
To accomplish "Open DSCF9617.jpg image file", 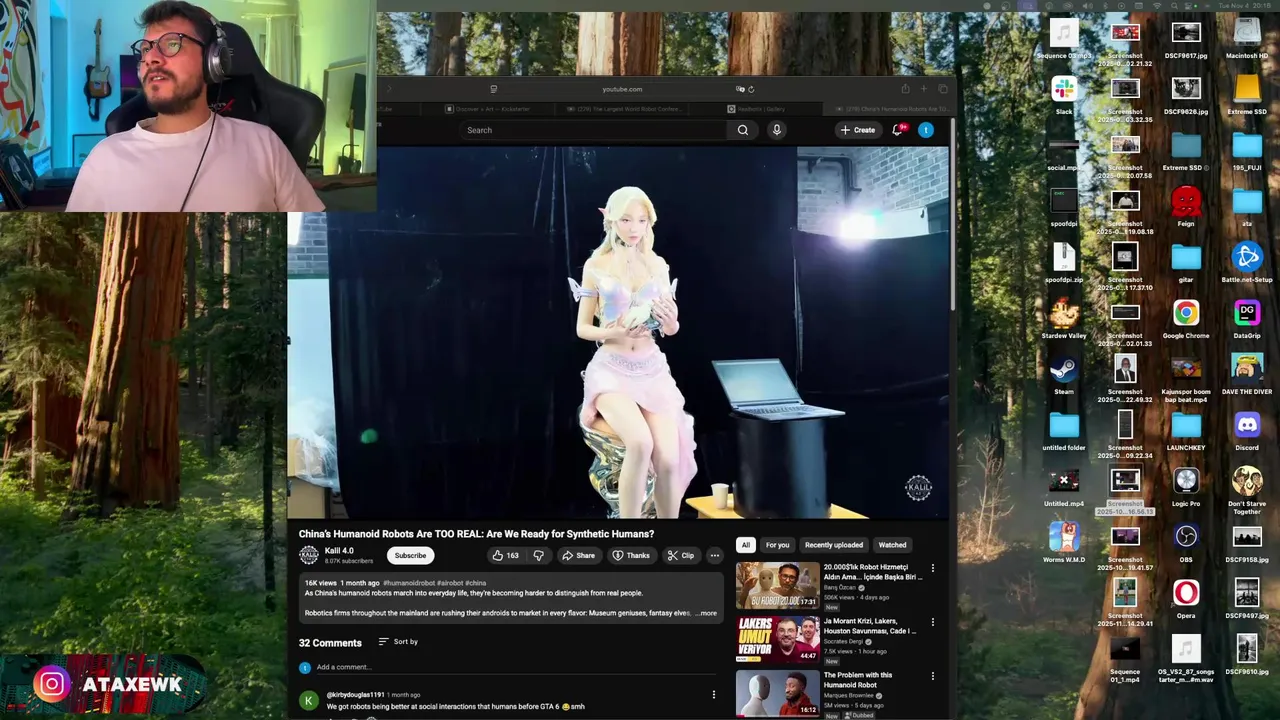I will point(1186,33).
